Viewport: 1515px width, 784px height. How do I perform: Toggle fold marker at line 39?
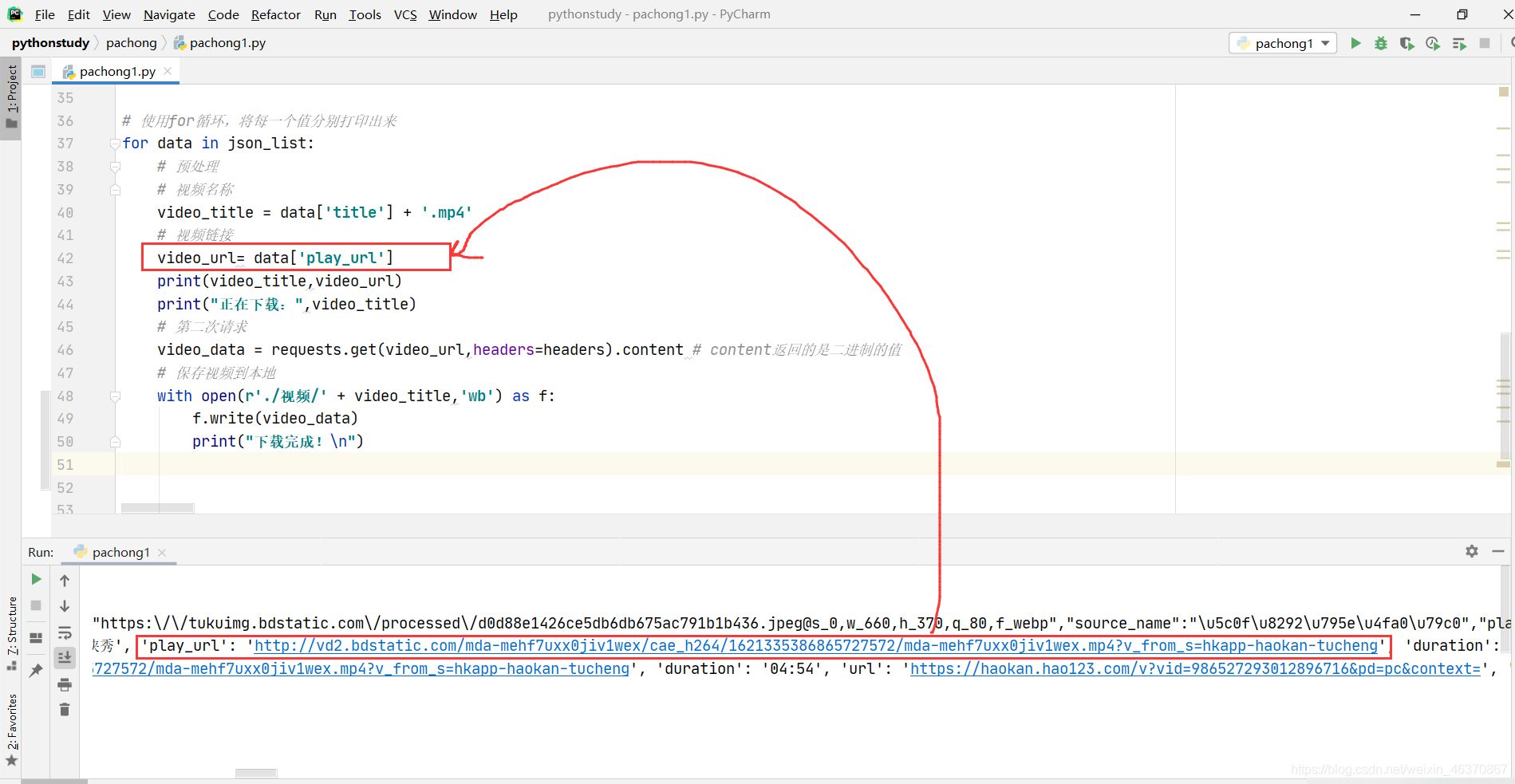click(115, 190)
